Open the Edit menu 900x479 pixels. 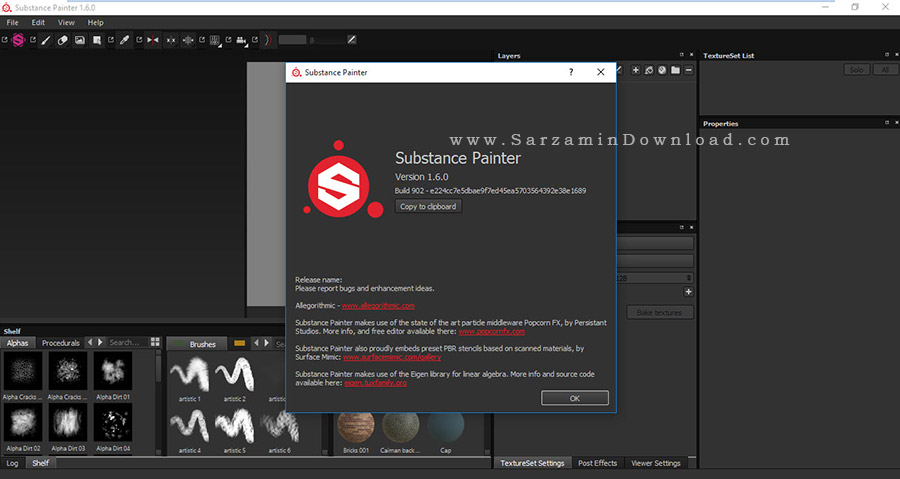point(38,22)
